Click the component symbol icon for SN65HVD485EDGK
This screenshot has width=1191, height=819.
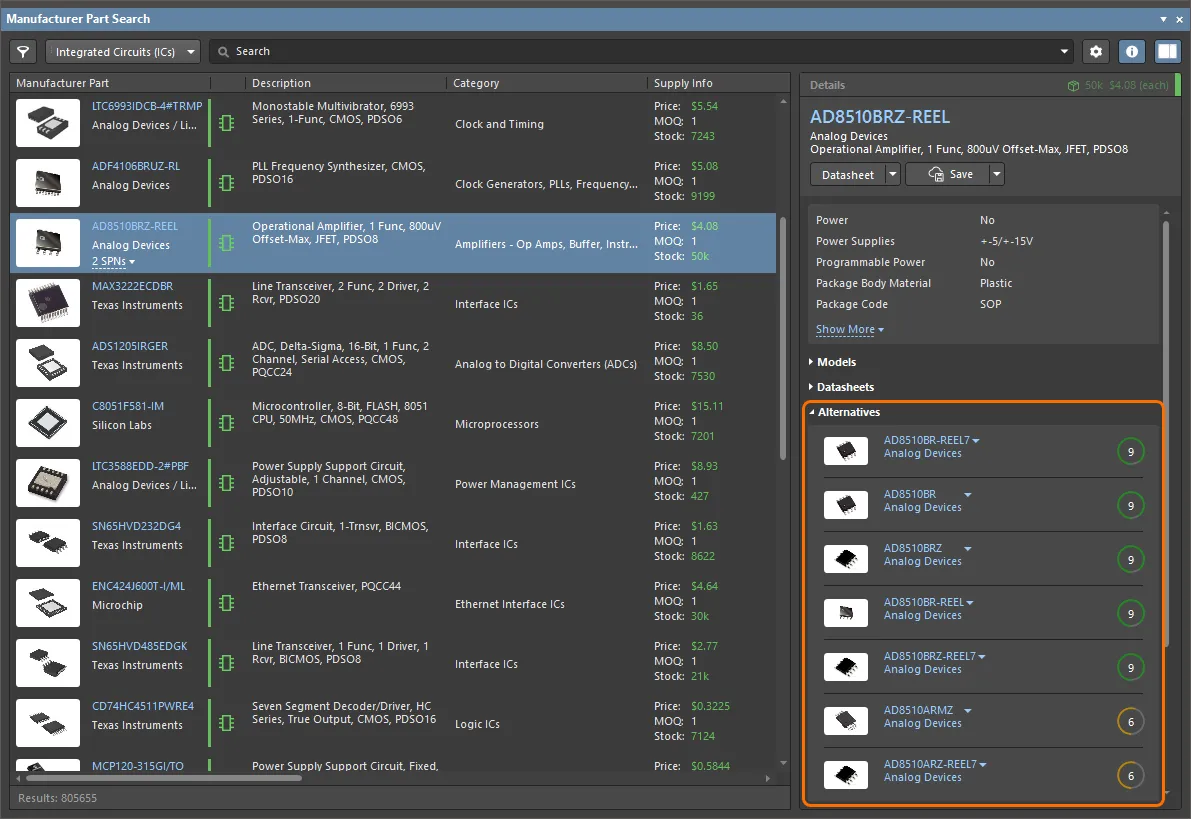click(226, 662)
